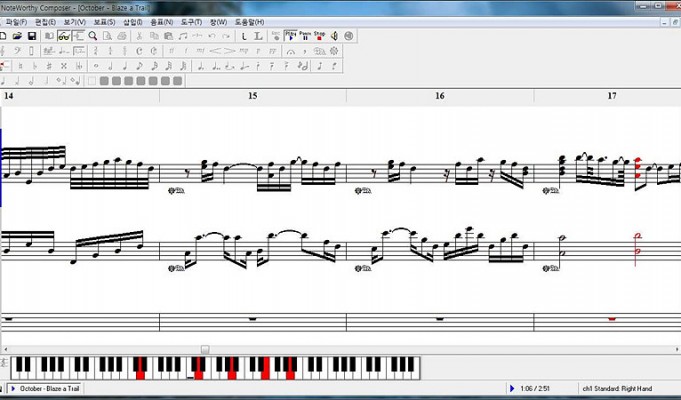Open the 보표(S) staff menu
This screenshot has width=681, height=400.
[104, 22]
